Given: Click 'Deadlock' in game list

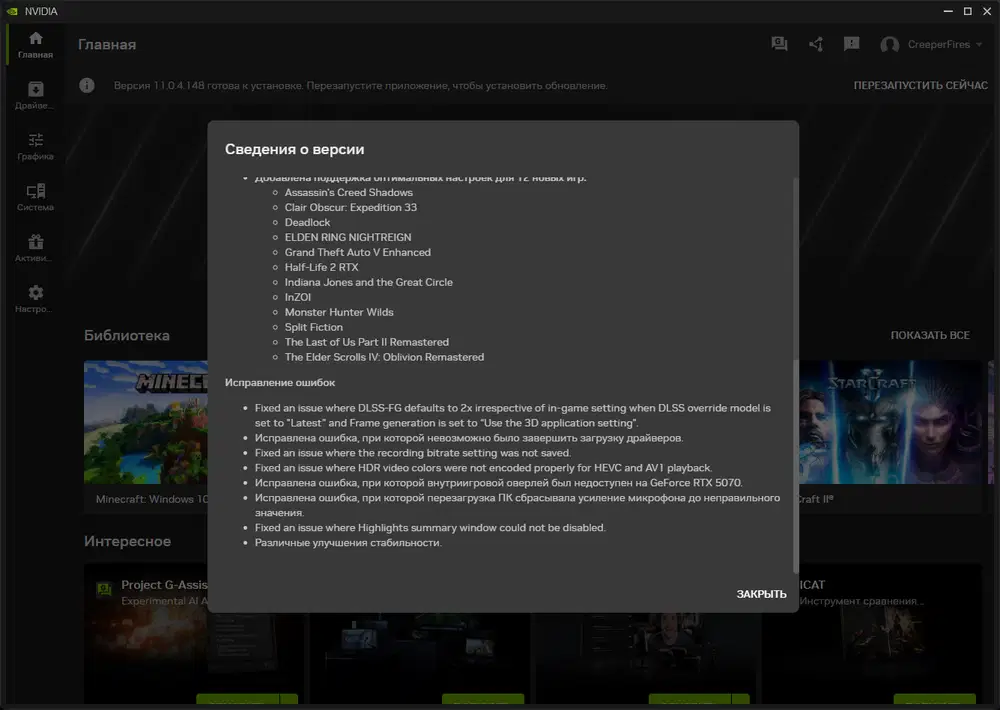Looking at the screenshot, I should [x=307, y=223].
